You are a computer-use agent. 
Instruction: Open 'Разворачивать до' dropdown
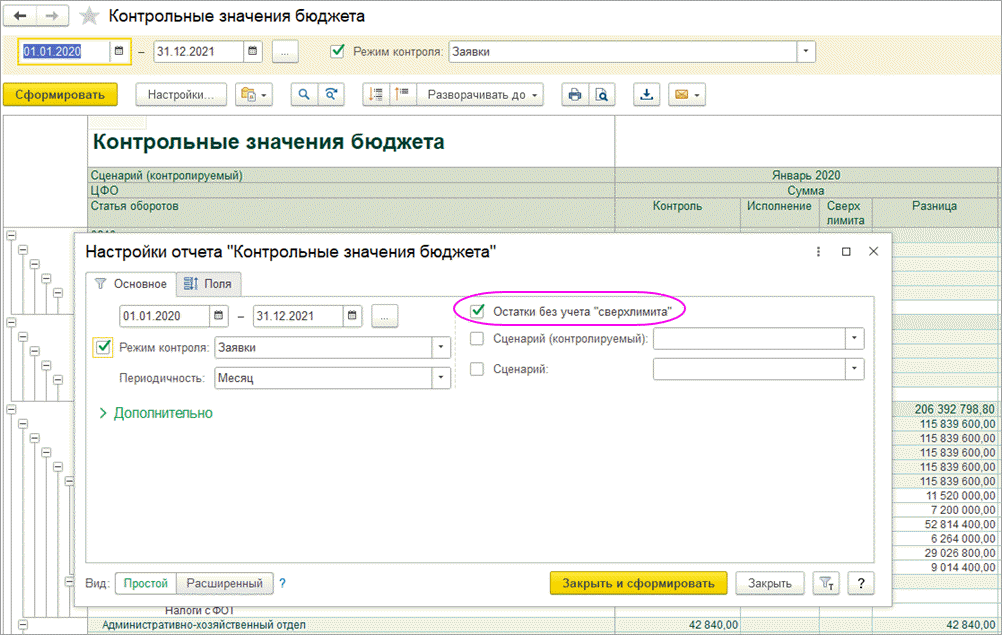tap(480, 95)
